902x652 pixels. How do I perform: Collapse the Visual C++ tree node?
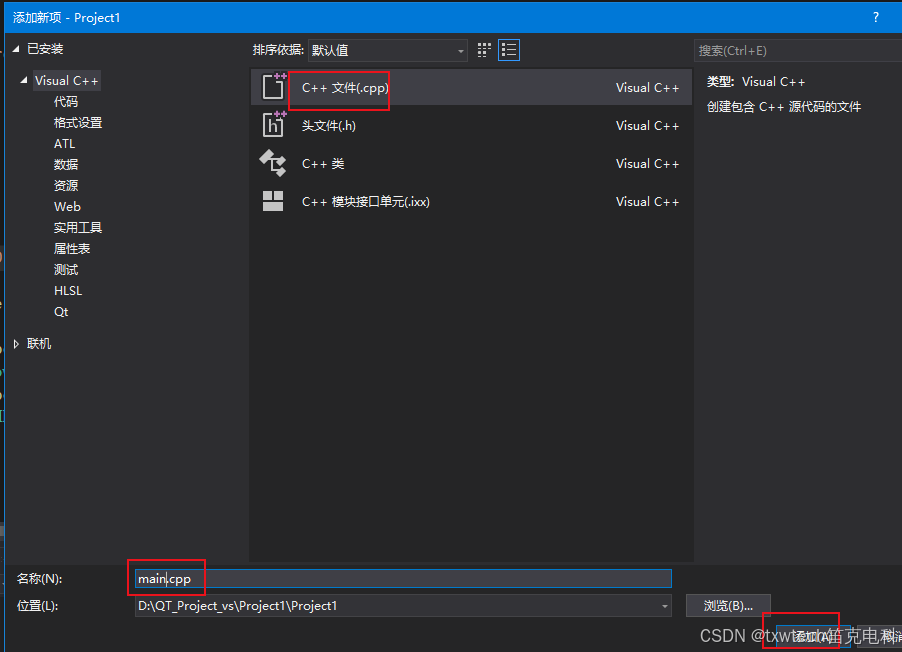coord(24,81)
